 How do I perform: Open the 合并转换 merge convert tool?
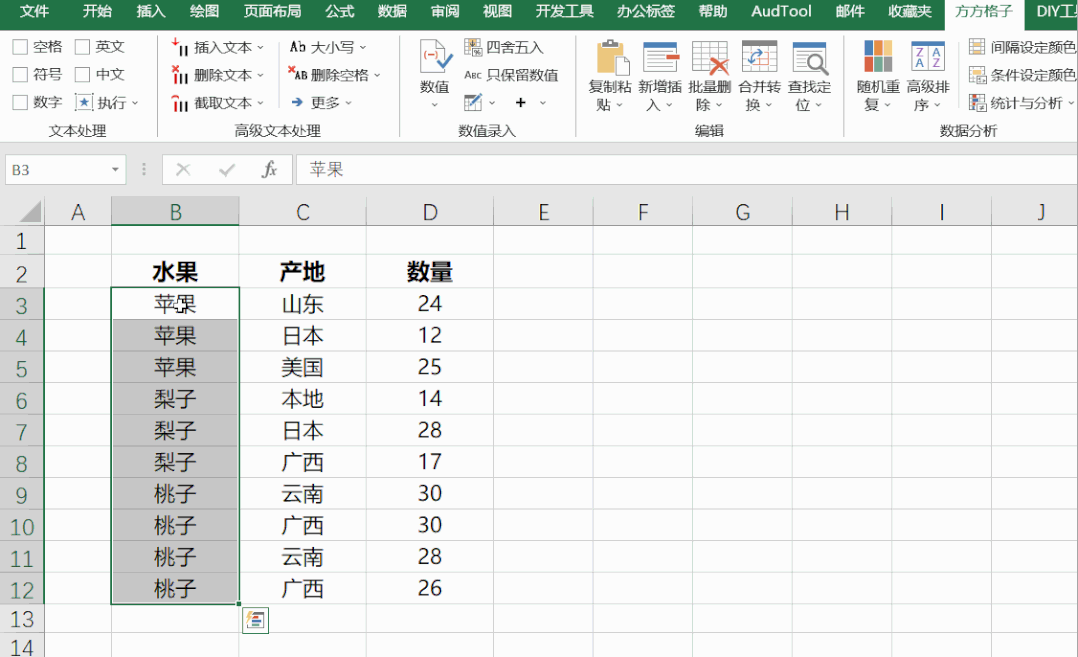tap(759, 76)
